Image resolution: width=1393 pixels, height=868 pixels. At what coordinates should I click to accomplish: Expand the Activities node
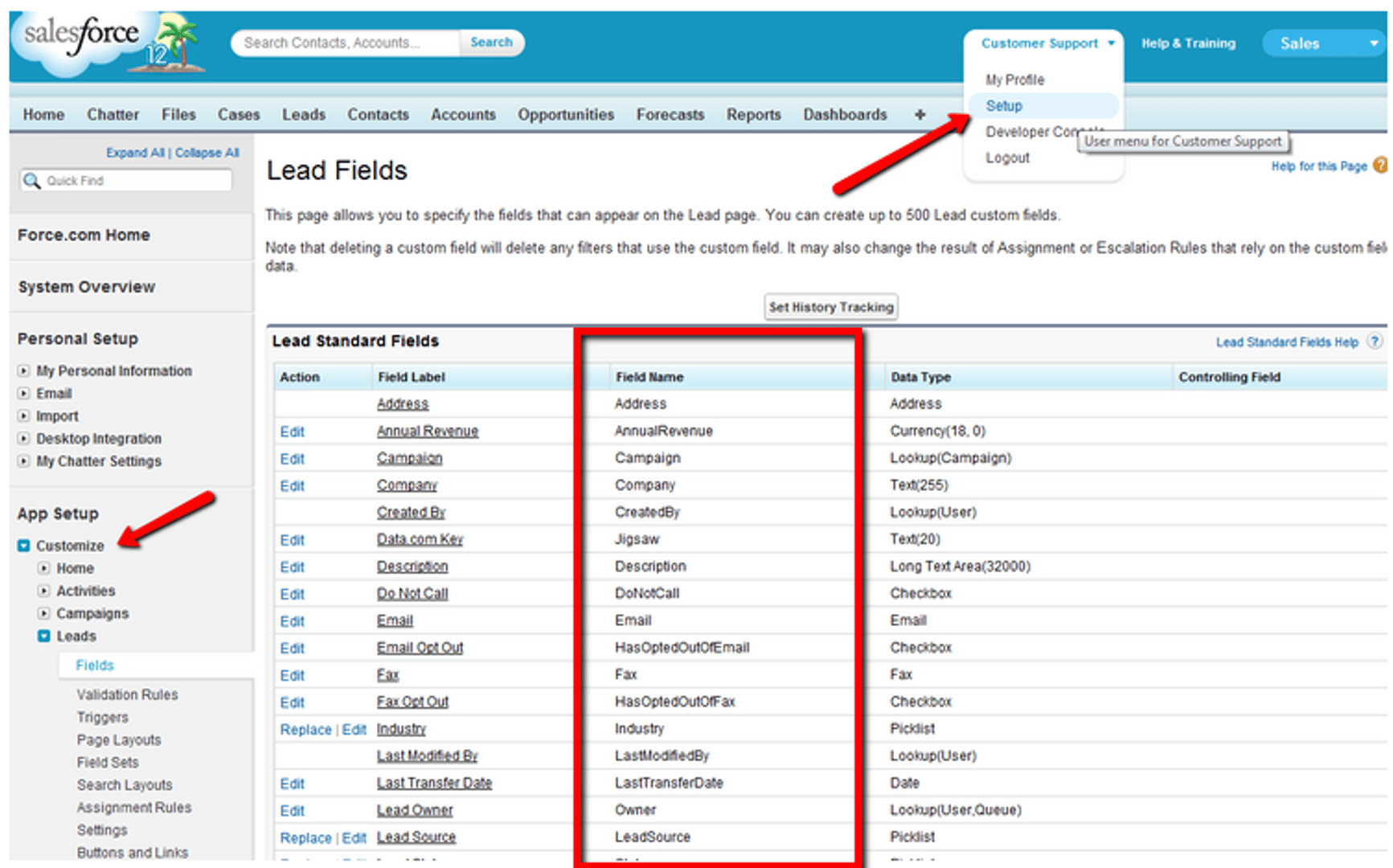pyautogui.click(x=44, y=591)
